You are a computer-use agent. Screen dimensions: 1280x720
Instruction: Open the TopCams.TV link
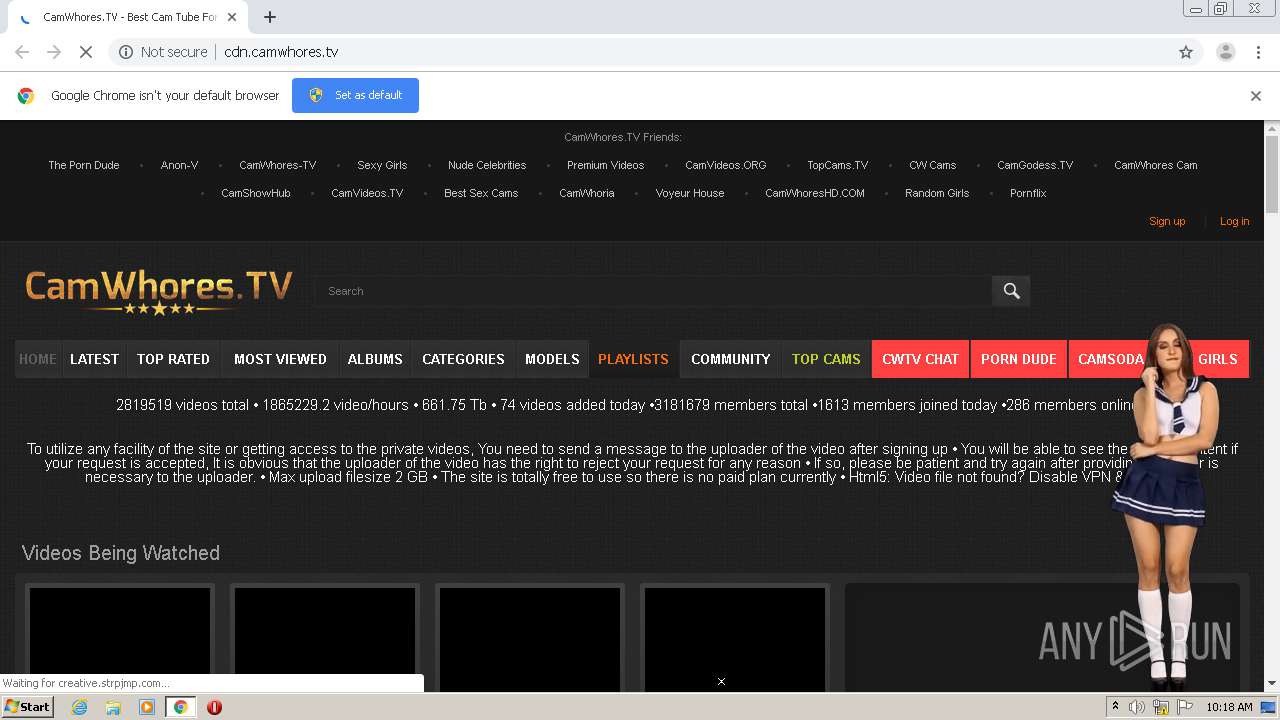(837, 165)
